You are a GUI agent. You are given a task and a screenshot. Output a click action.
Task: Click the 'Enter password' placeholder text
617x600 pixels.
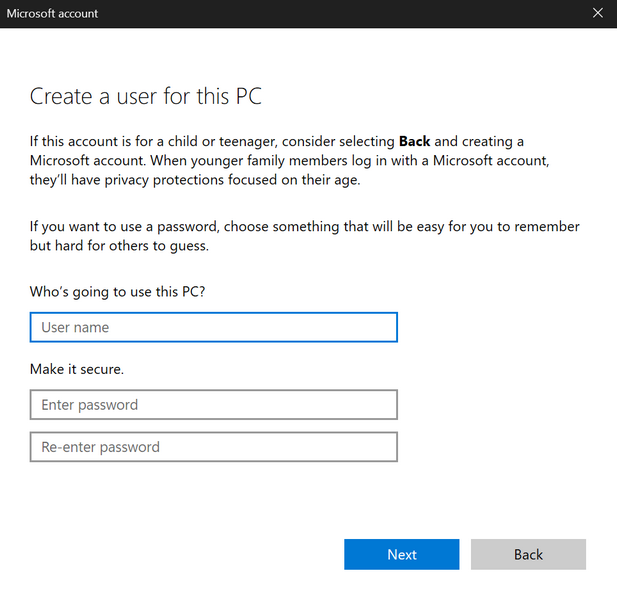[x=90, y=405]
